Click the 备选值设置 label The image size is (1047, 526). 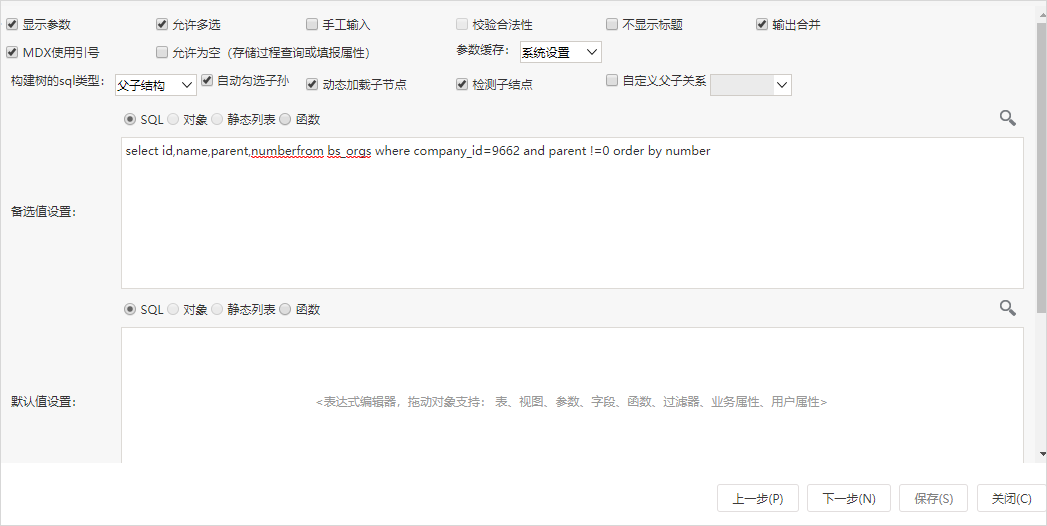click(x=43, y=212)
